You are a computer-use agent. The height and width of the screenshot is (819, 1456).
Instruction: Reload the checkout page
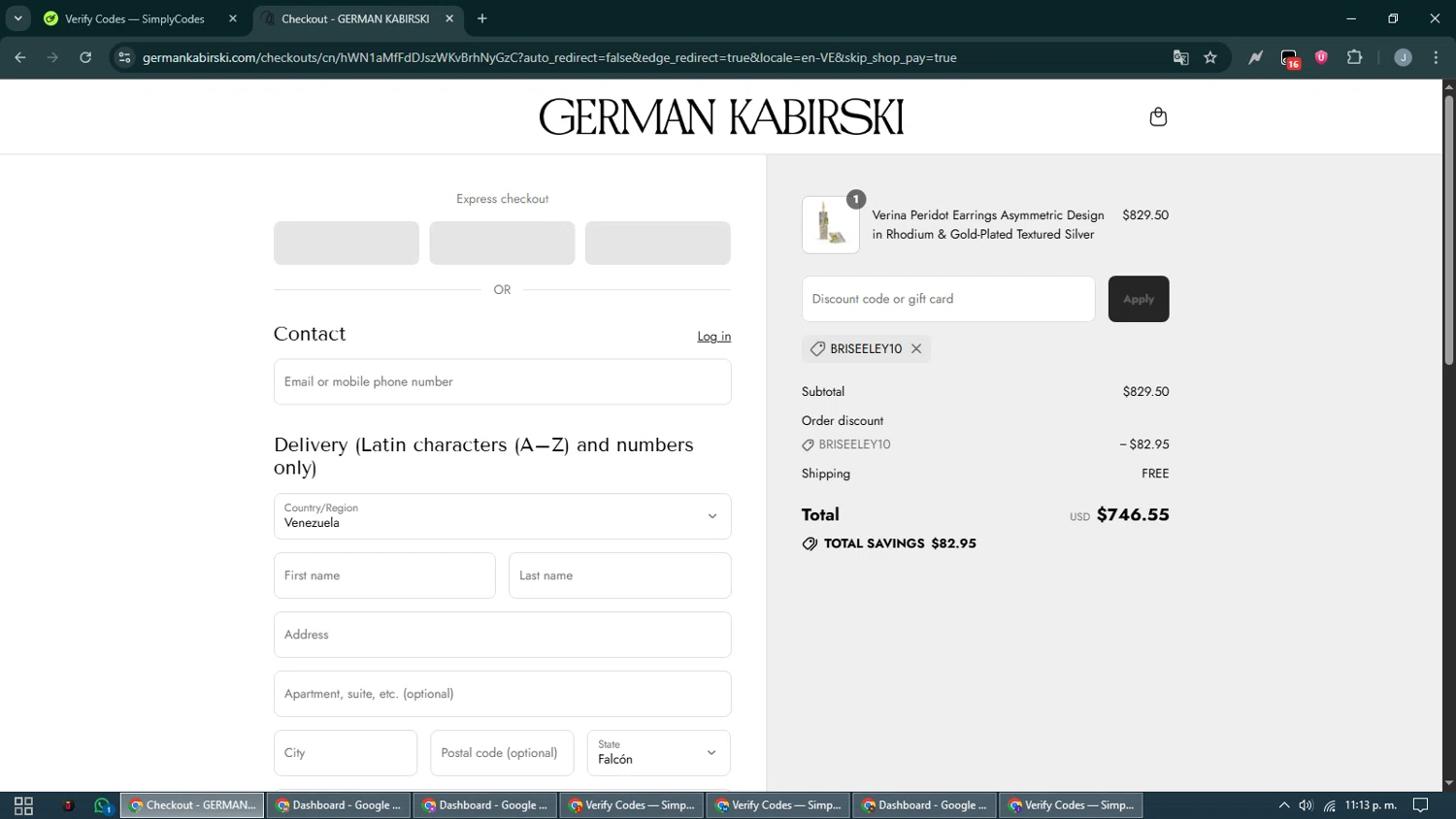(85, 57)
